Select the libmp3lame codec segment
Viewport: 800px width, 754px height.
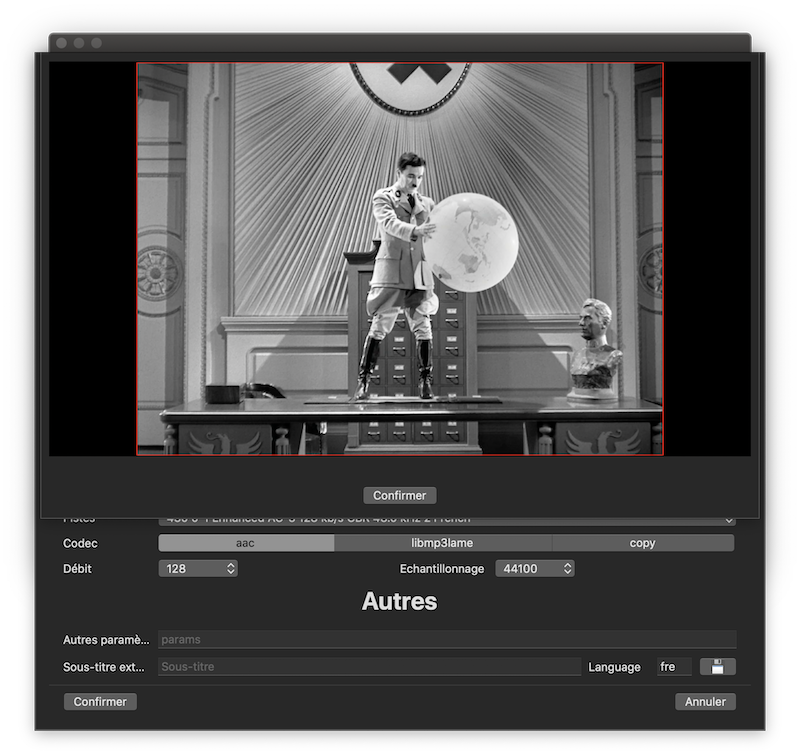[x=442, y=543]
